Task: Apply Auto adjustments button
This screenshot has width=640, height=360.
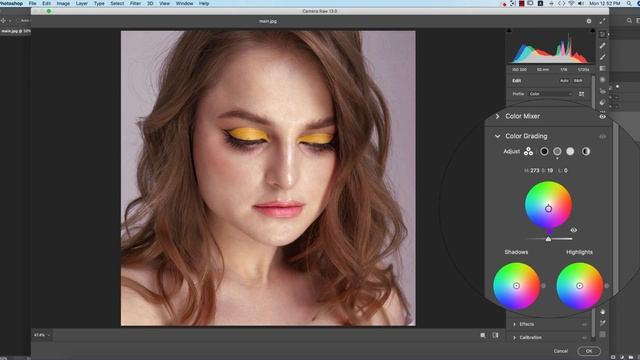Action: [x=564, y=81]
